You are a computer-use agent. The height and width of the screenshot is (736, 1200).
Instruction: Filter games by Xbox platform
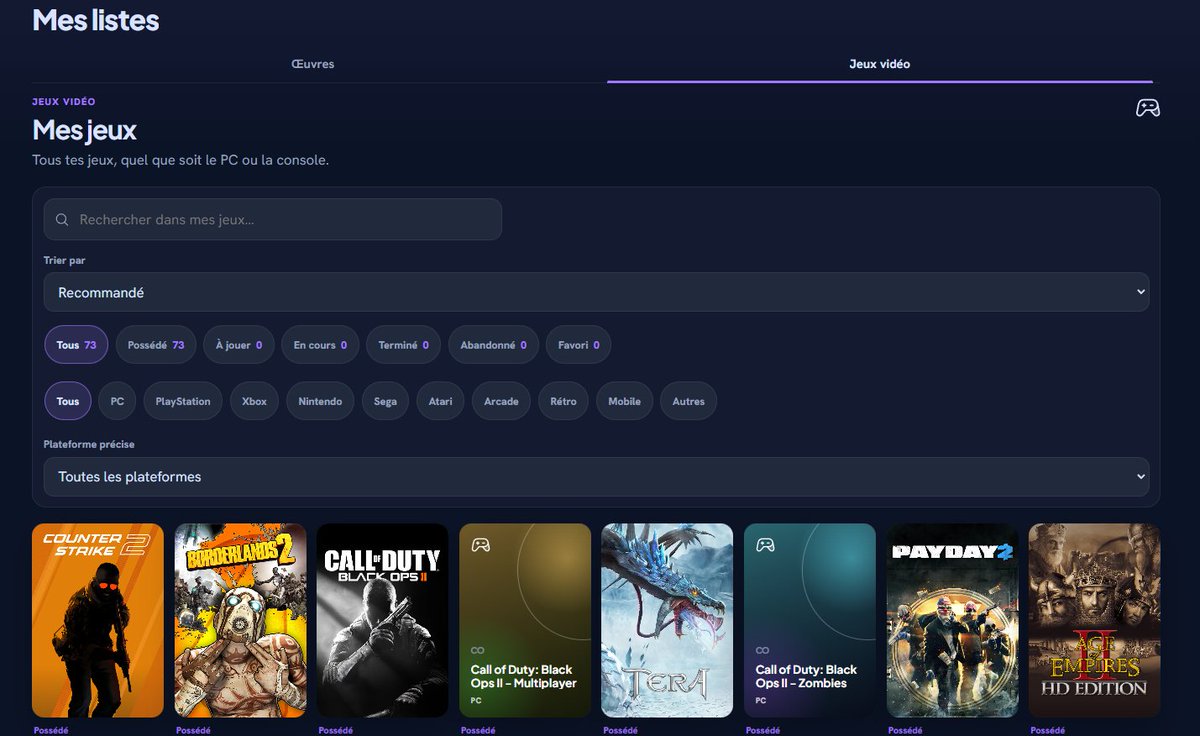255,401
